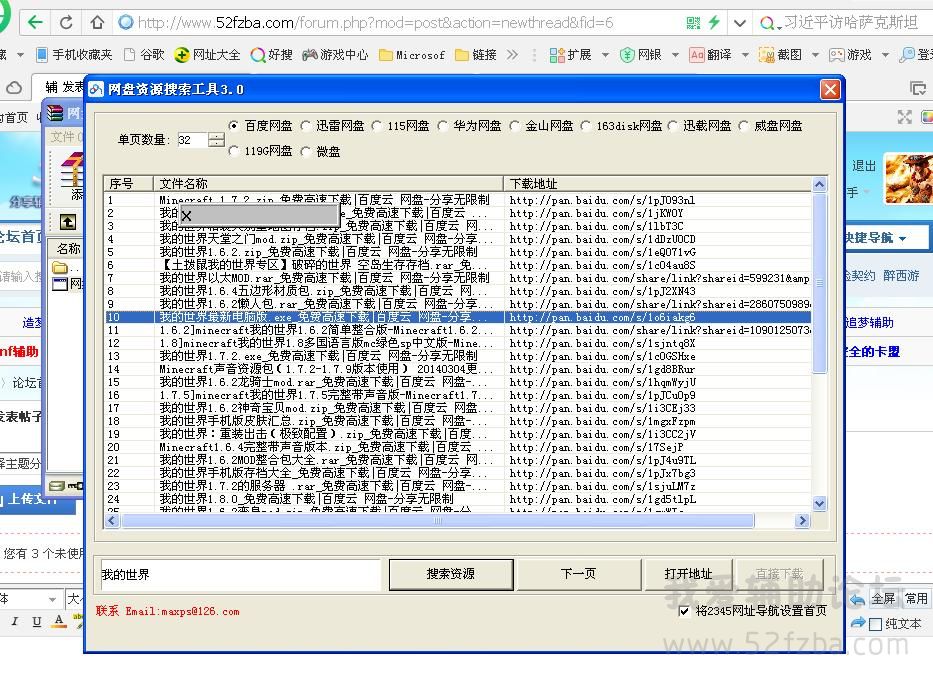Open 手机收藏夹 bookmark

[x=74, y=55]
